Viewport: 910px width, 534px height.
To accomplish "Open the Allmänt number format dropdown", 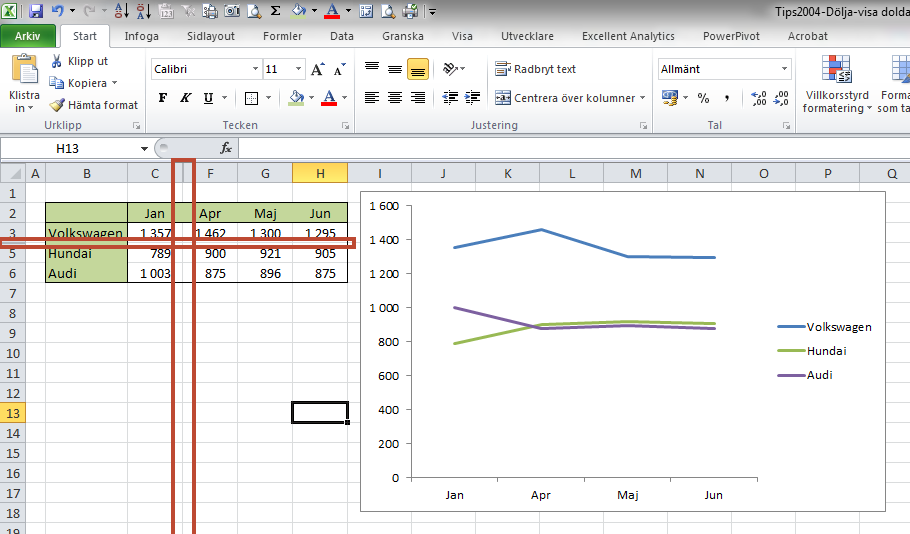I will coord(784,69).
